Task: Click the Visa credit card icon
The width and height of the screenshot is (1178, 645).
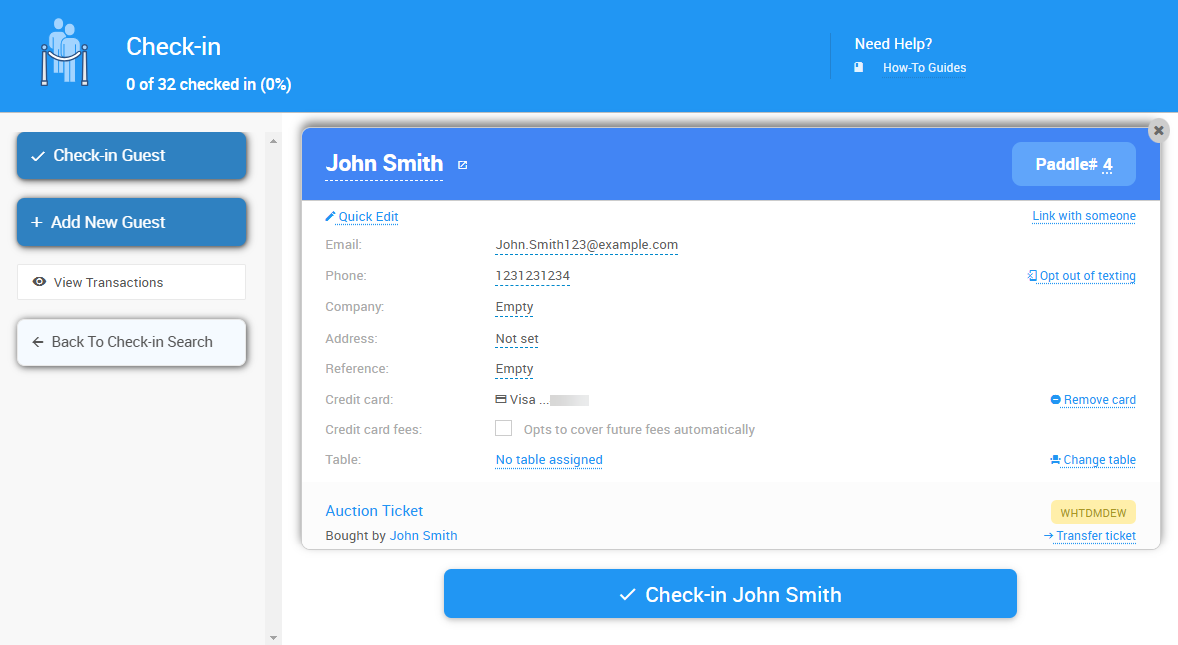Action: (x=501, y=400)
